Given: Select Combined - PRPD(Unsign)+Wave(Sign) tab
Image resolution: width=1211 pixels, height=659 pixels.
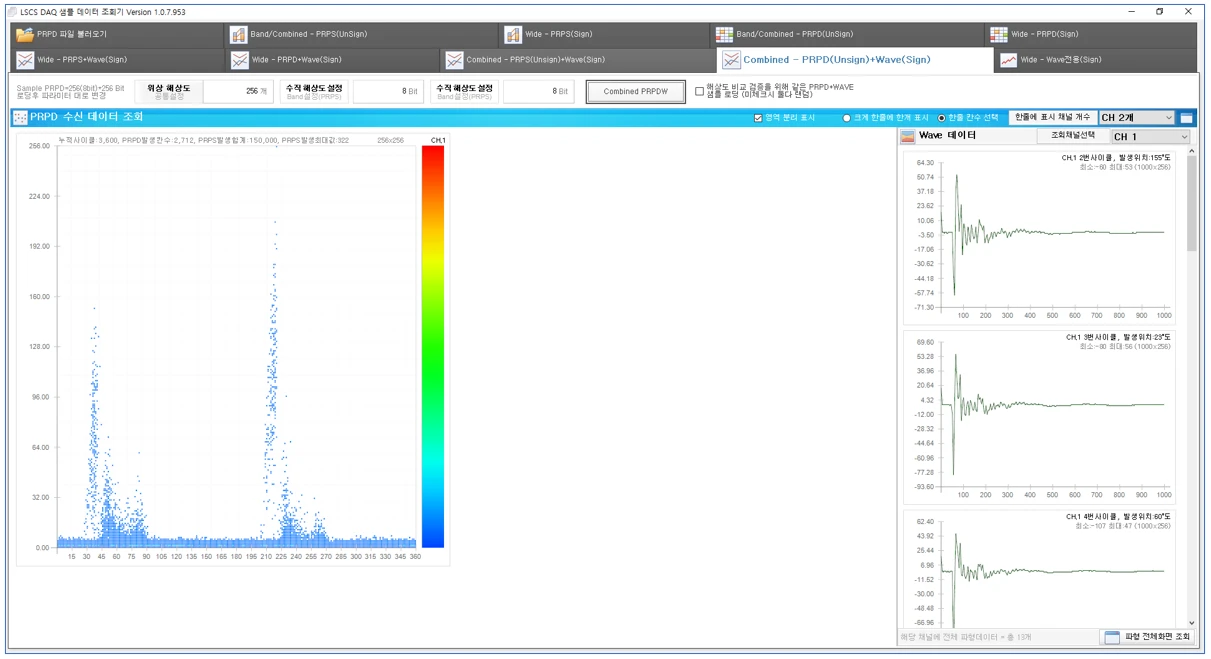Looking at the screenshot, I should [x=854, y=60].
